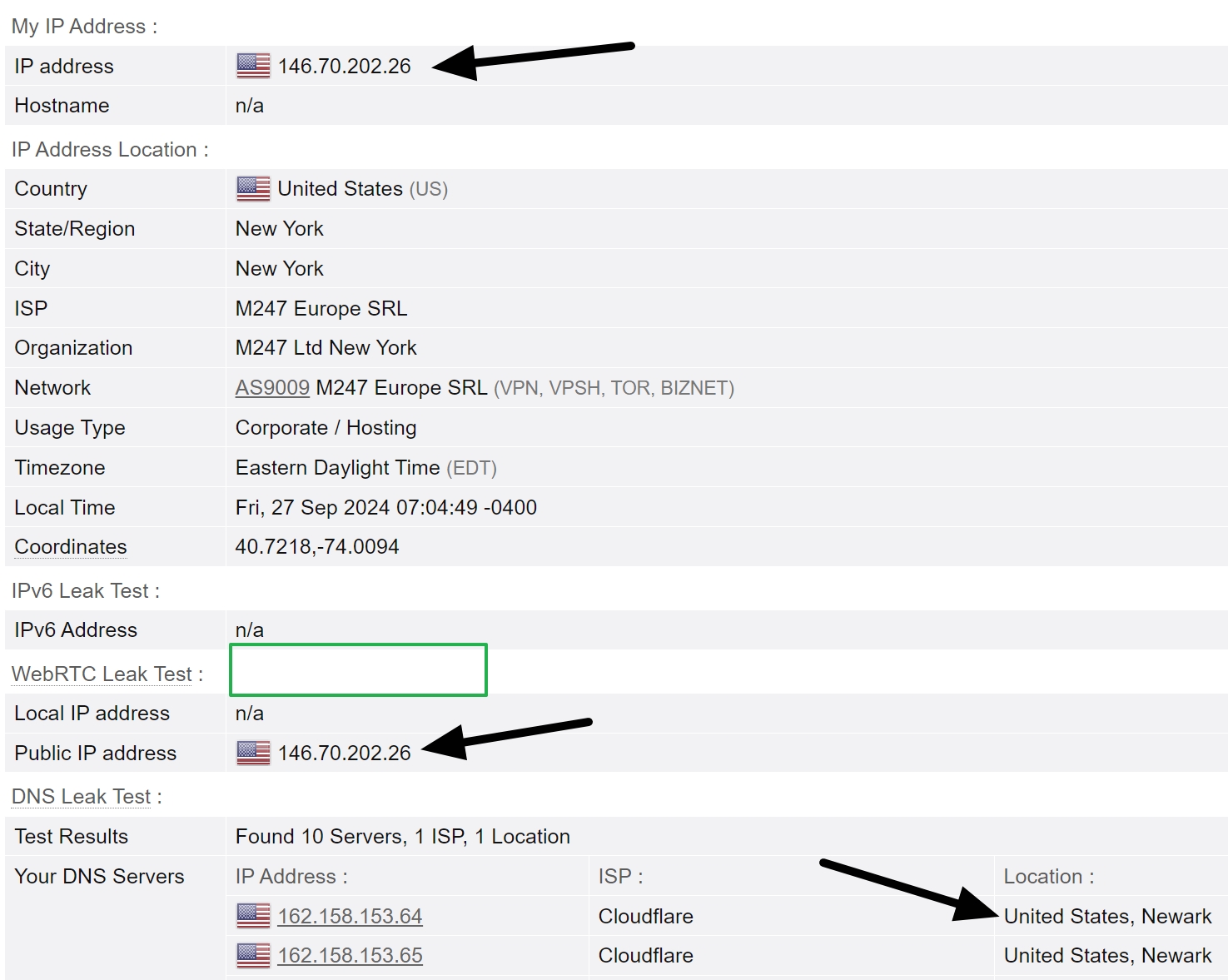Click the flag next to DNS server 162.158.153.64
Viewport: 1228px width, 980px height.
click(252, 915)
